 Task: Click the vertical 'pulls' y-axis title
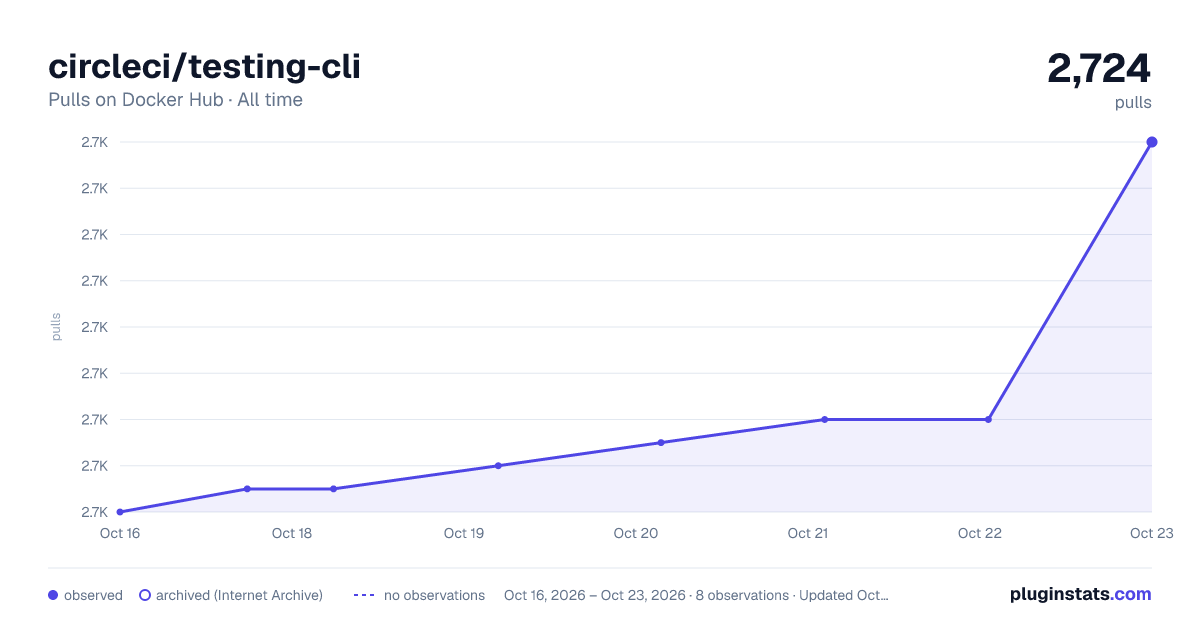coord(56,327)
